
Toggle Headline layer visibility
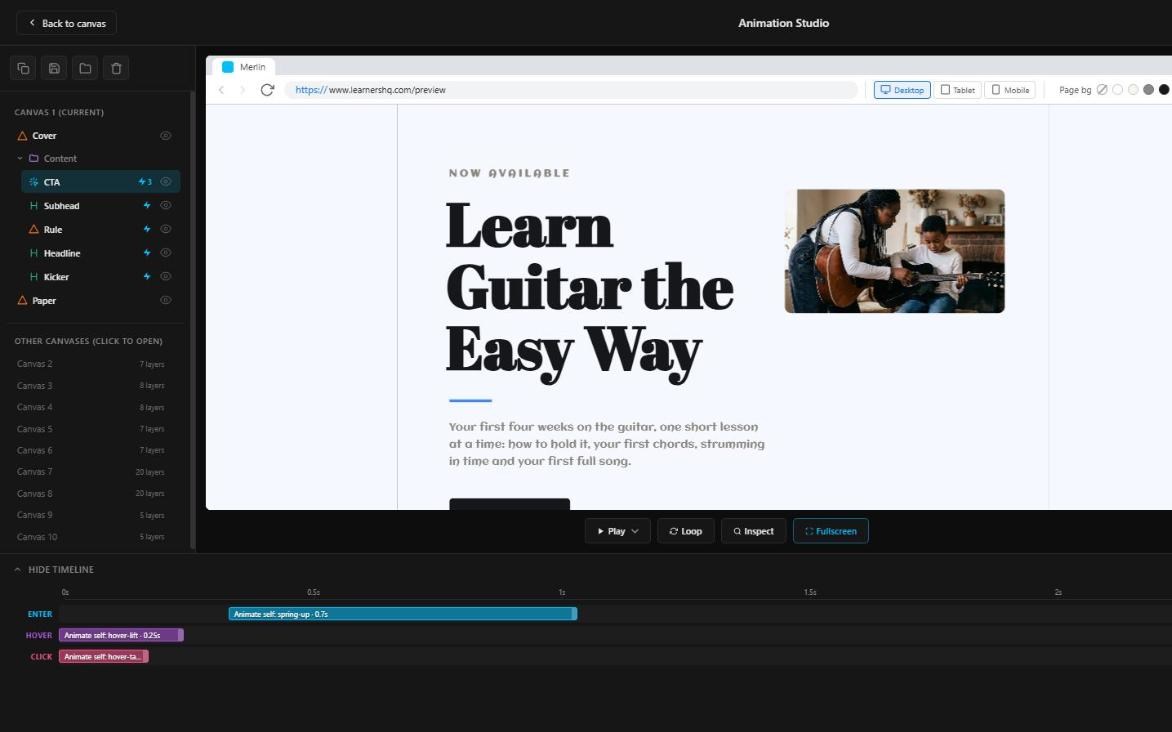[x=166, y=253]
